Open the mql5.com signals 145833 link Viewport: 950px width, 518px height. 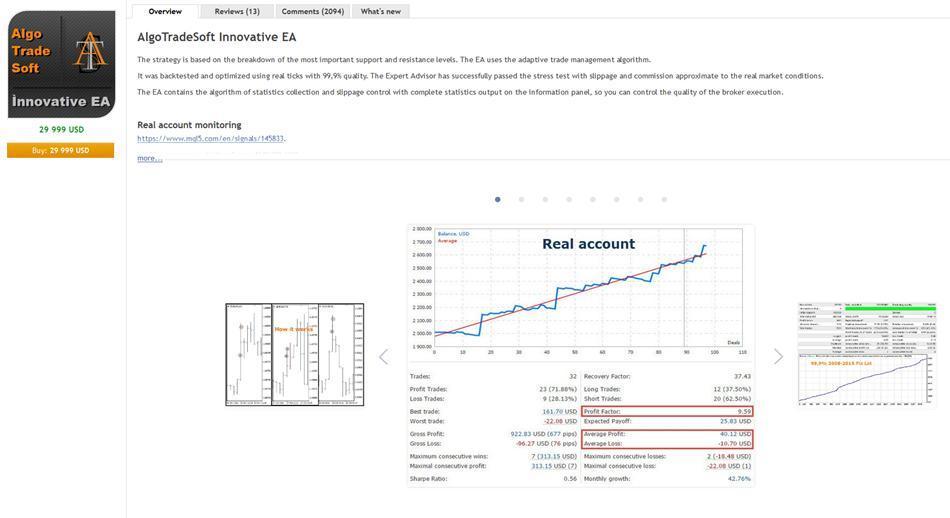tap(210, 138)
